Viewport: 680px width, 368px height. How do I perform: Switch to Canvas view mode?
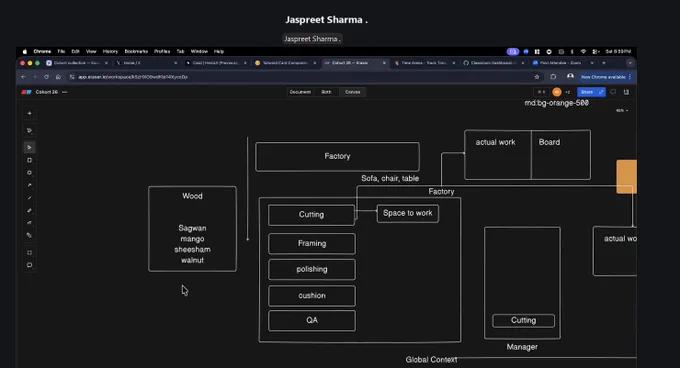(x=353, y=92)
